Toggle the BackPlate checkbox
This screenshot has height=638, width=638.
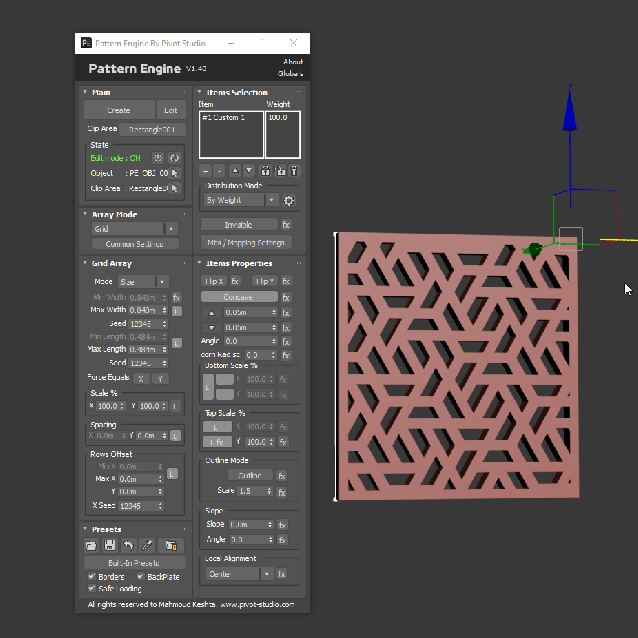pos(140,576)
